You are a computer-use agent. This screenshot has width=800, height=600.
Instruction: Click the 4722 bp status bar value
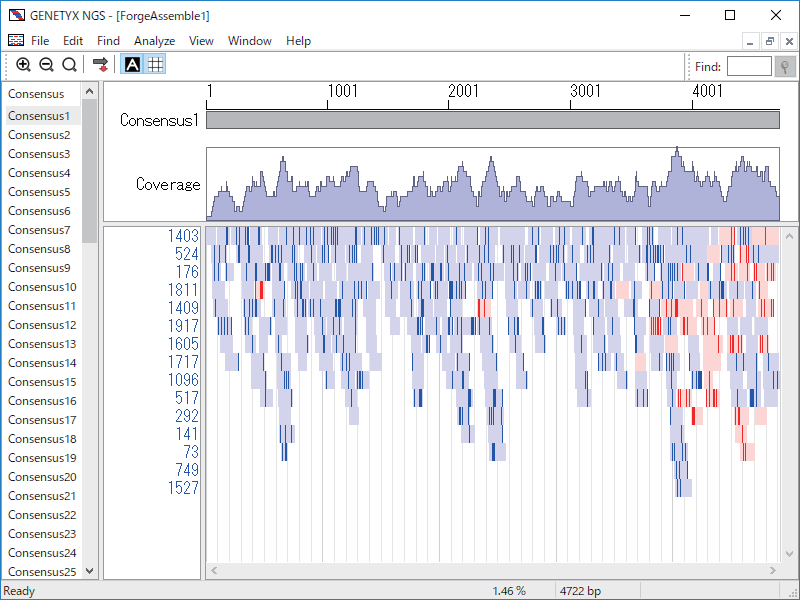pyautogui.click(x=580, y=591)
